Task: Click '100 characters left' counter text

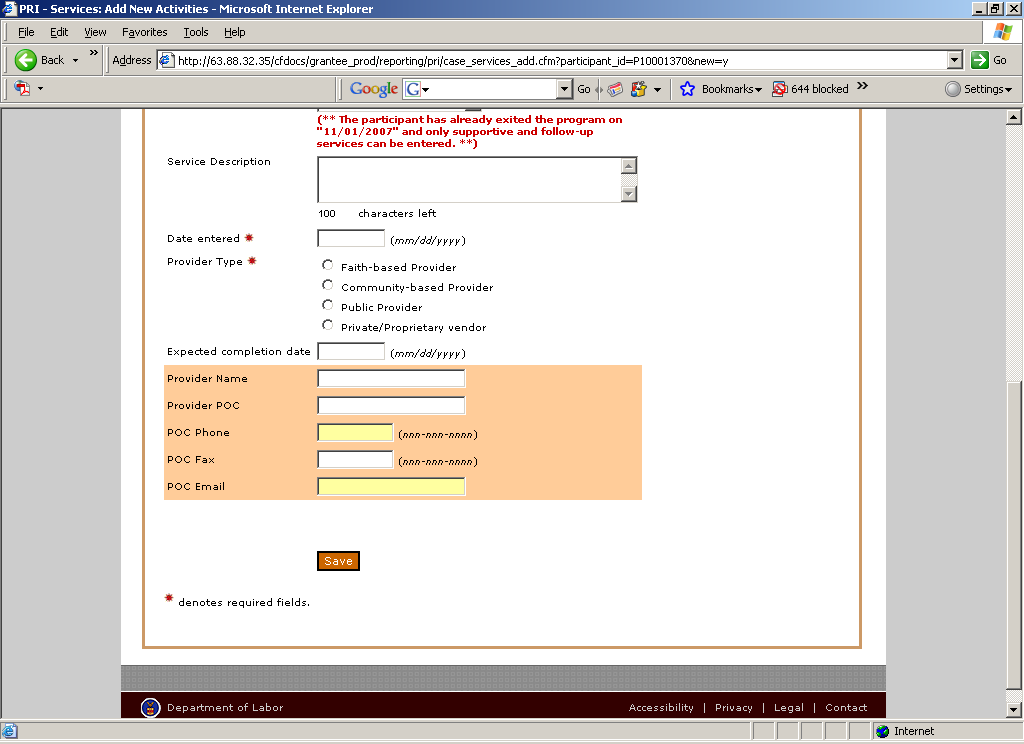Action: click(377, 214)
